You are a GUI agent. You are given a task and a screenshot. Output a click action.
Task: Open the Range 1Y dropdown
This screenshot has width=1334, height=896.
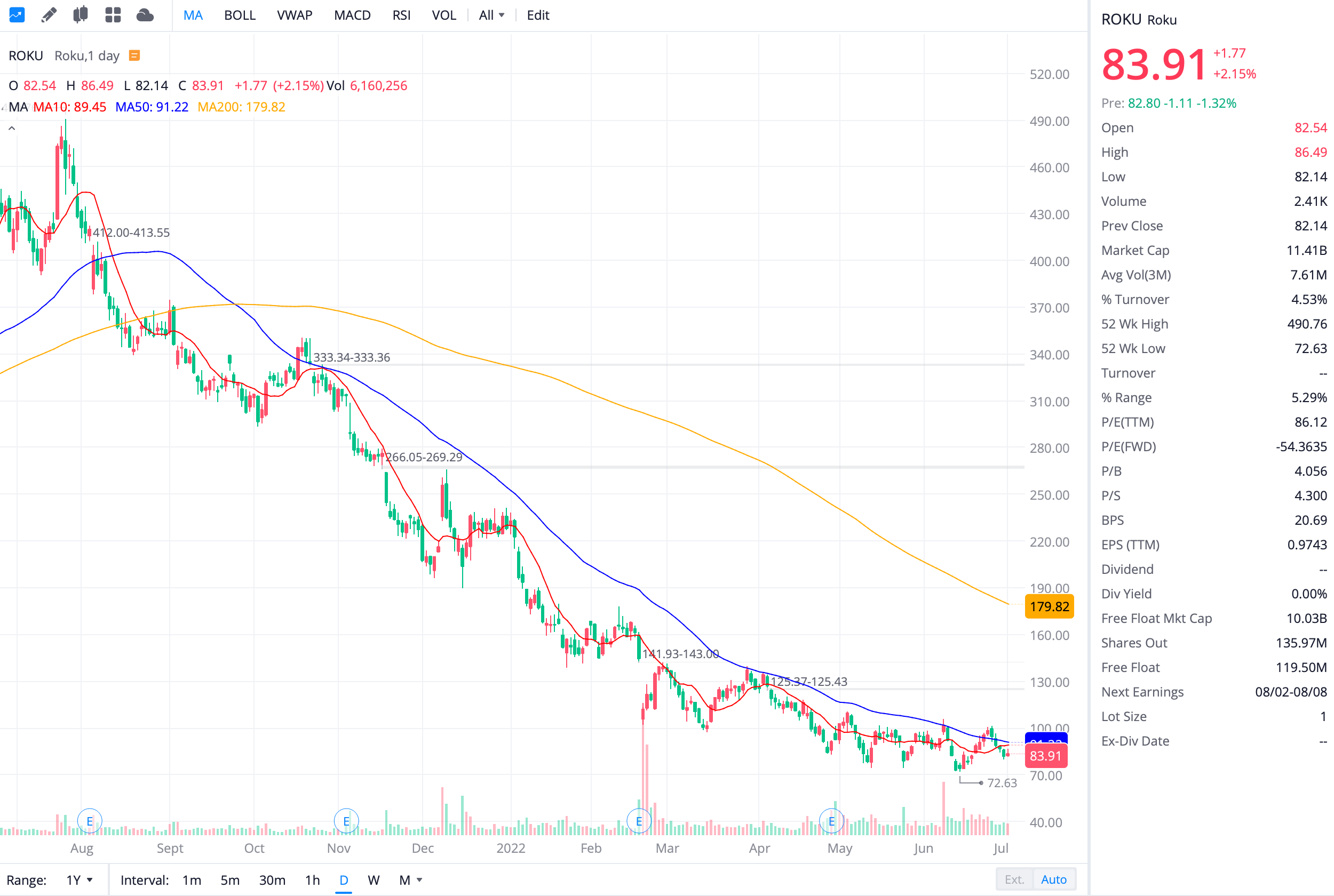point(79,879)
